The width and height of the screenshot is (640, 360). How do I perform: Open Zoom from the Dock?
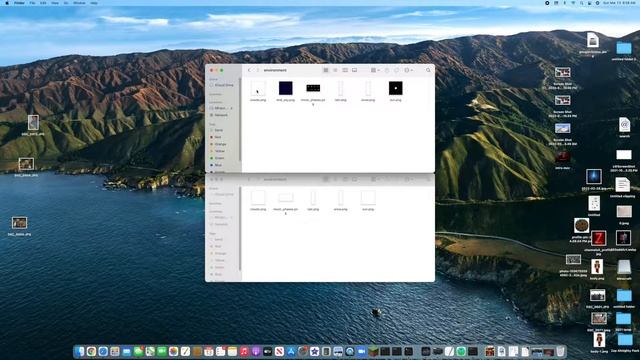coord(361,351)
